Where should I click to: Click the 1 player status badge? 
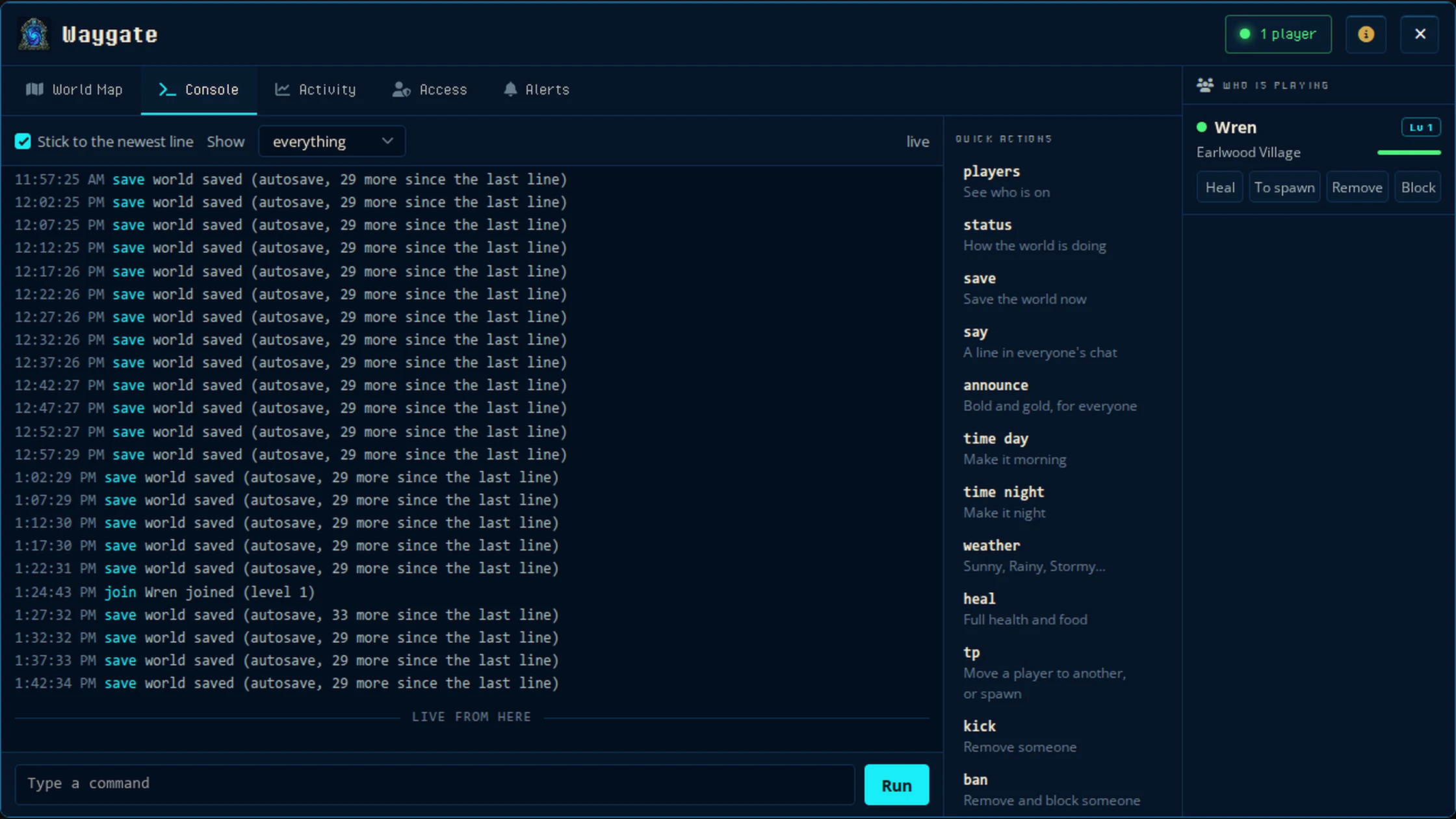[1278, 34]
